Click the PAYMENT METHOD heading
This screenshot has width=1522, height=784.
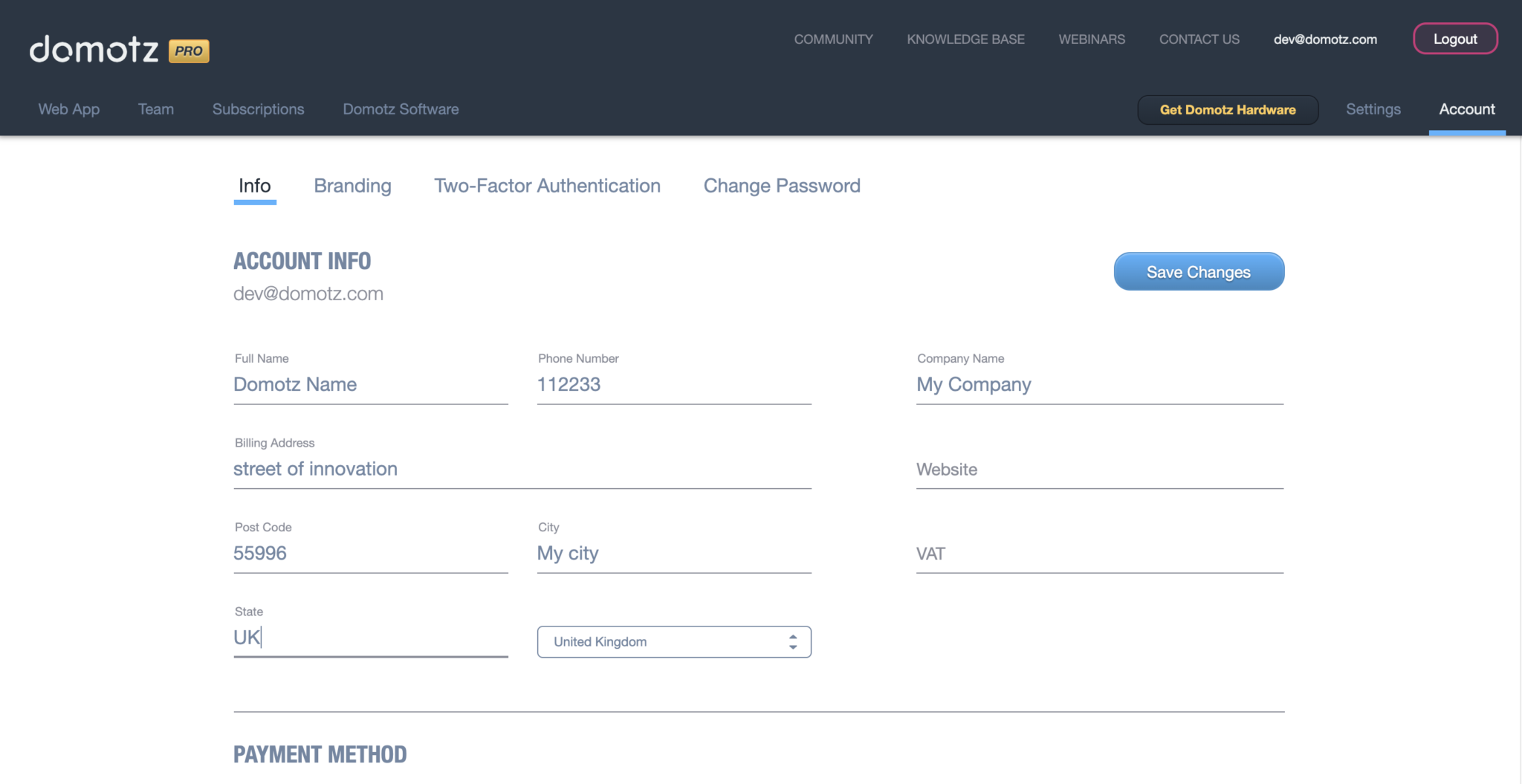point(320,755)
